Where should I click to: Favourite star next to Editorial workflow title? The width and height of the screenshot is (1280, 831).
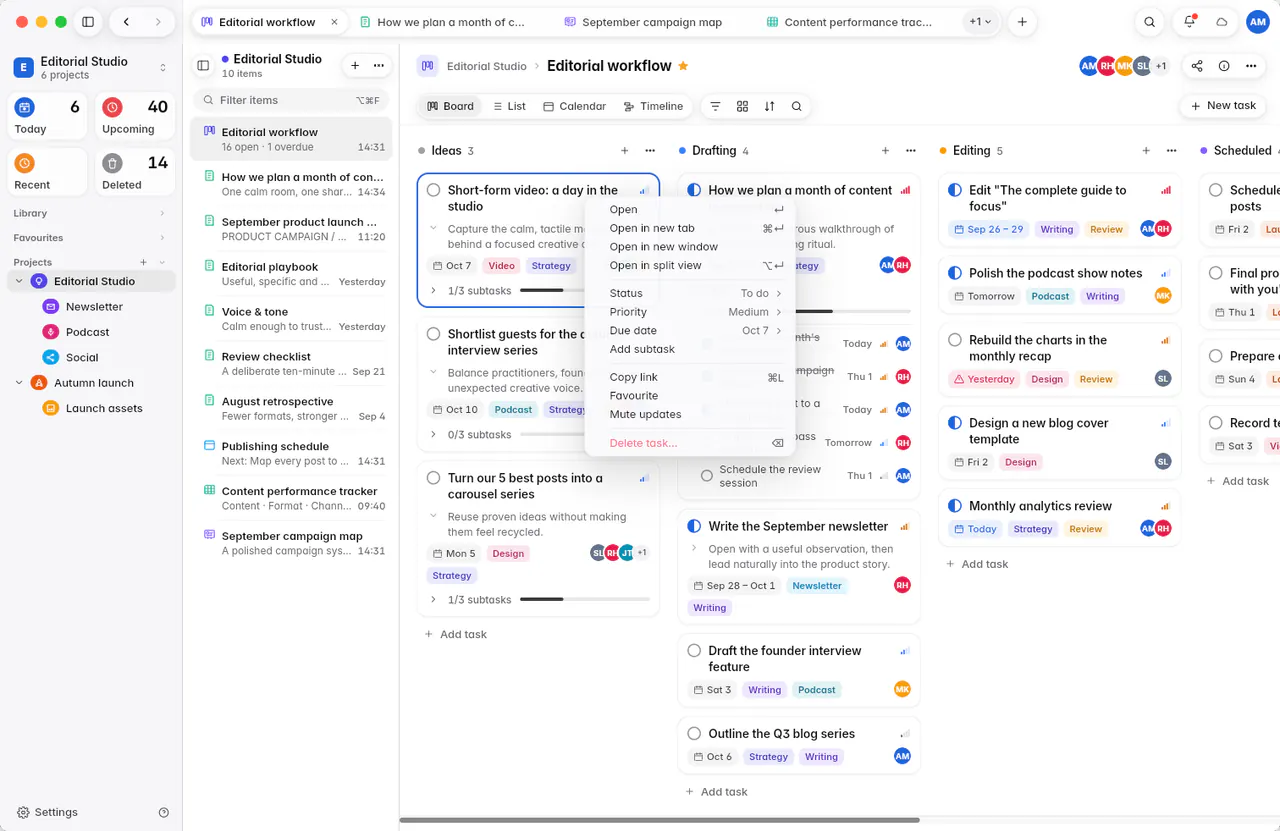click(683, 66)
